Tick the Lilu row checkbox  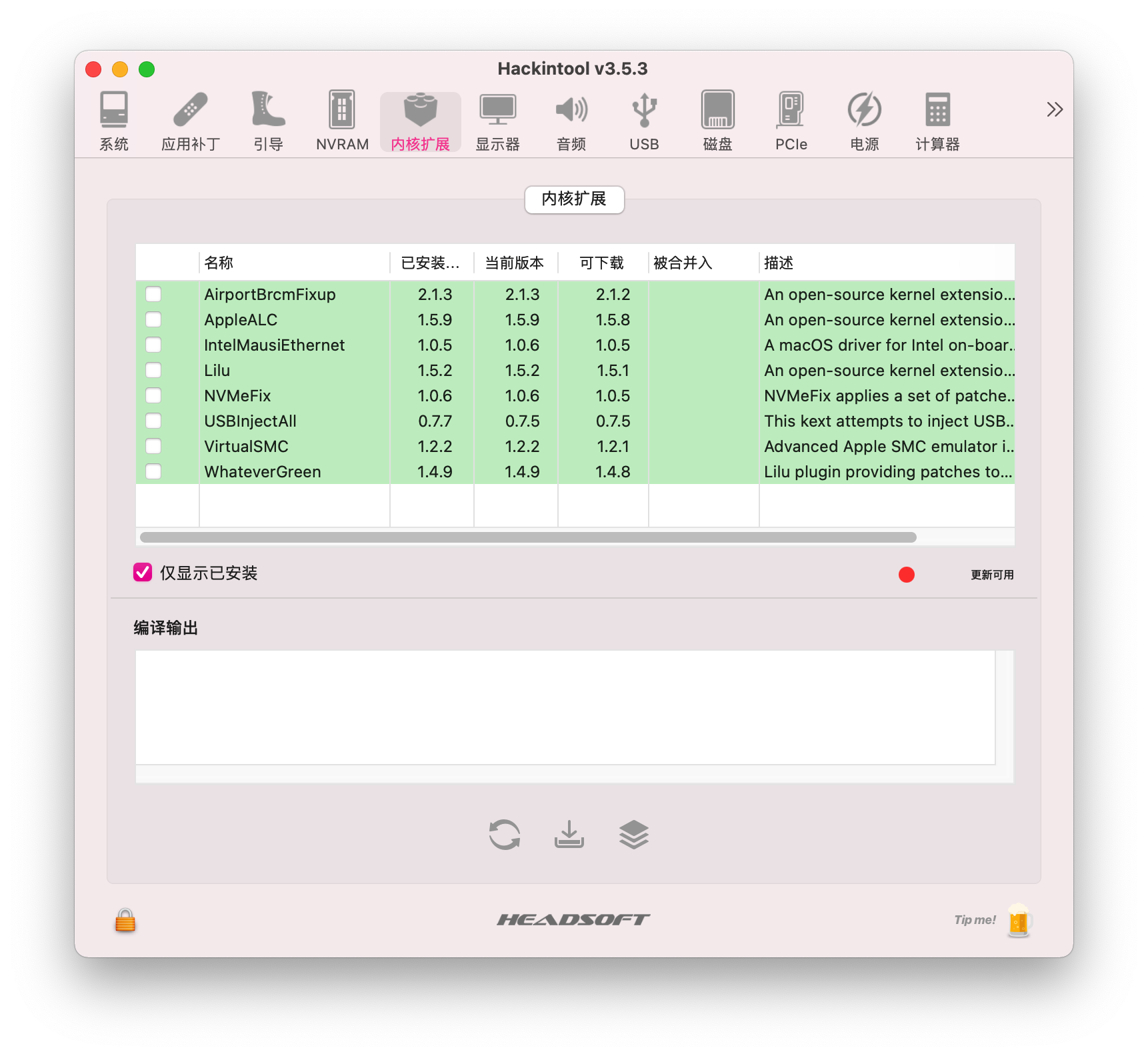(x=153, y=371)
